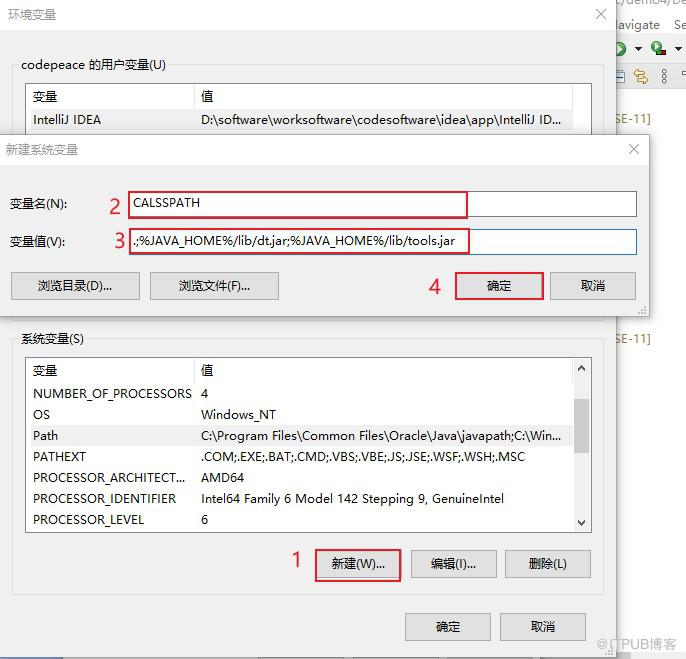Click the 删除(L) system variable button
The height and width of the screenshot is (659, 686).
coord(548,564)
